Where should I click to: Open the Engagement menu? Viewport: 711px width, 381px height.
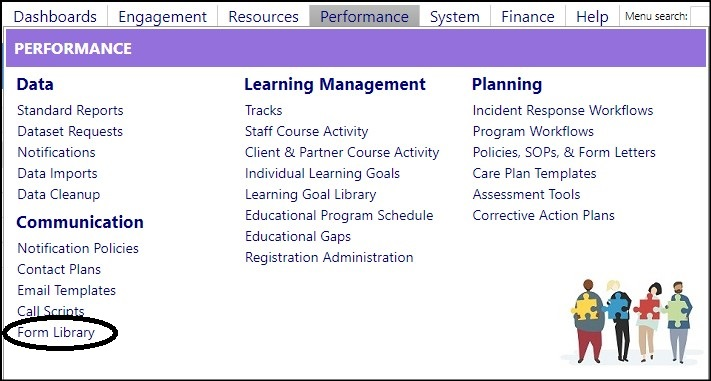pyautogui.click(x=162, y=17)
